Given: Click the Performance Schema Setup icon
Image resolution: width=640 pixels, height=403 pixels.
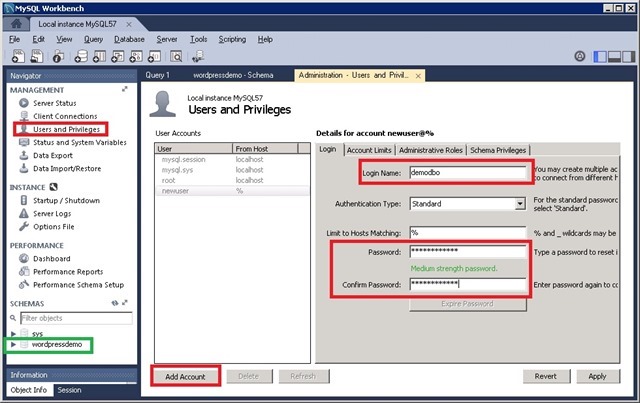Looking at the screenshot, I should tap(24, 285).
